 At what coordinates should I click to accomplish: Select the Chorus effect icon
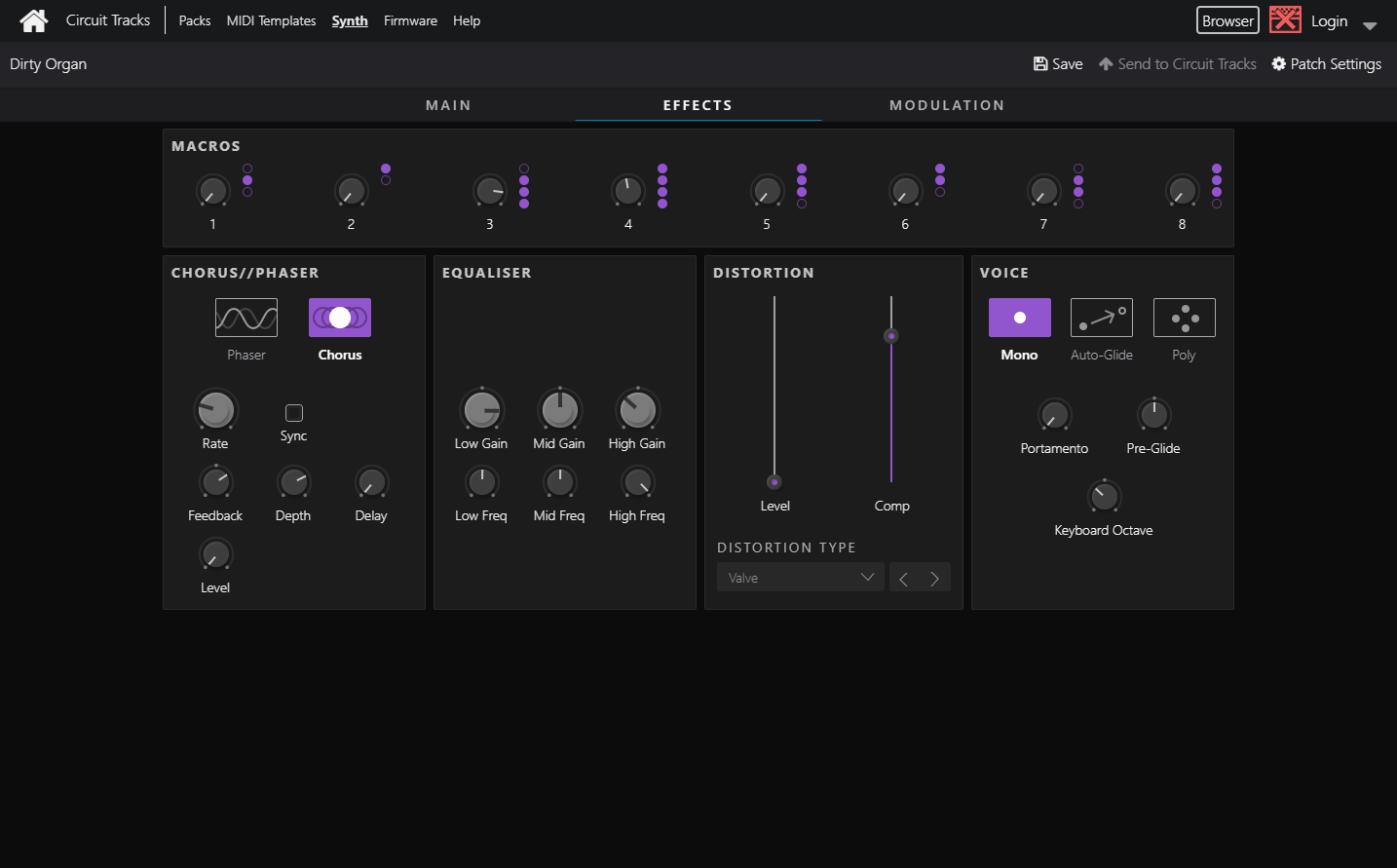pyautogui.click(x=339, y=317)
